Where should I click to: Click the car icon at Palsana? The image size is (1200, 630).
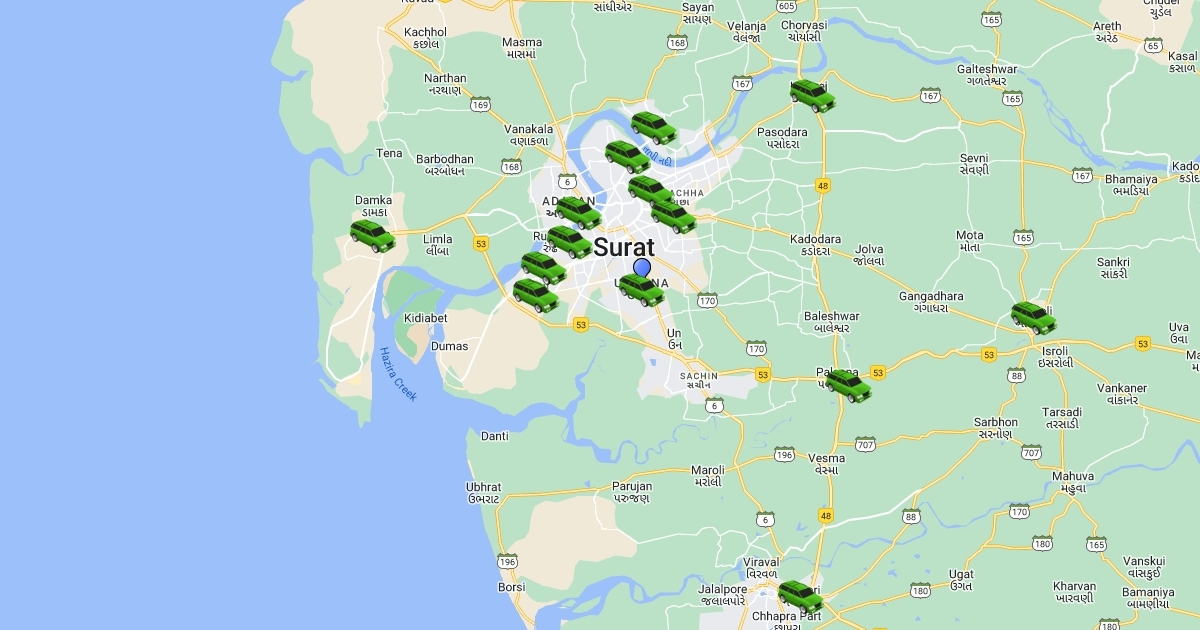point(848,385)
